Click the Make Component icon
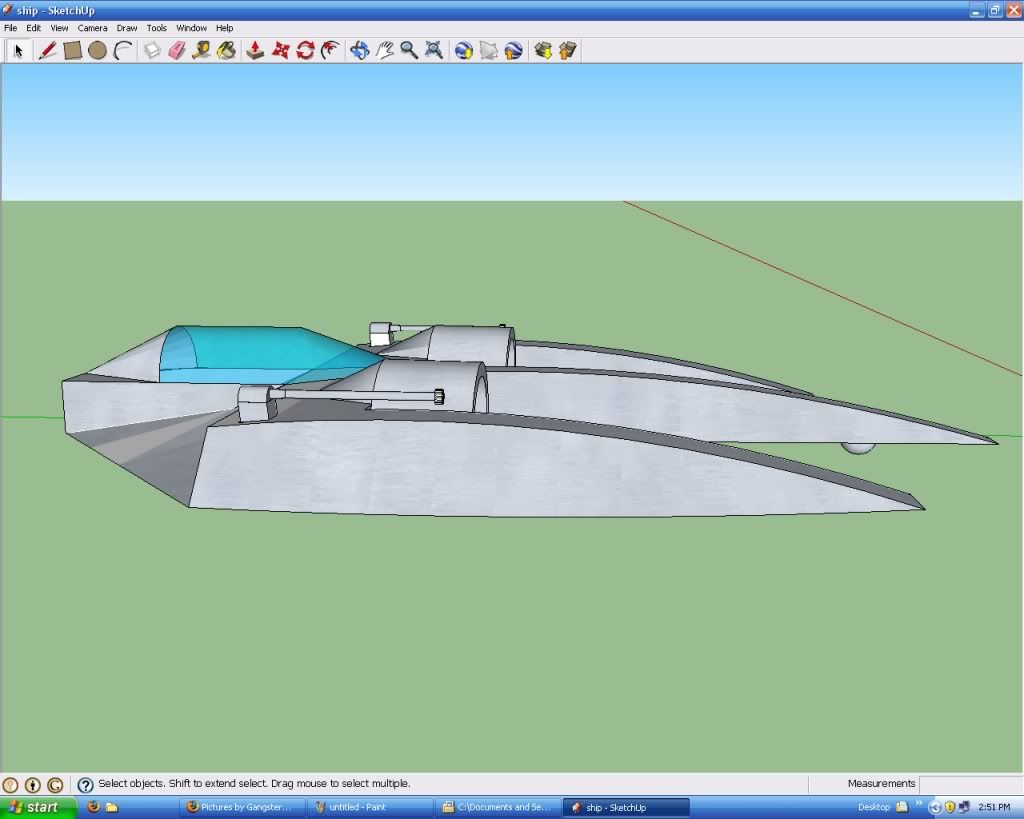 click(x=152, y=50)
